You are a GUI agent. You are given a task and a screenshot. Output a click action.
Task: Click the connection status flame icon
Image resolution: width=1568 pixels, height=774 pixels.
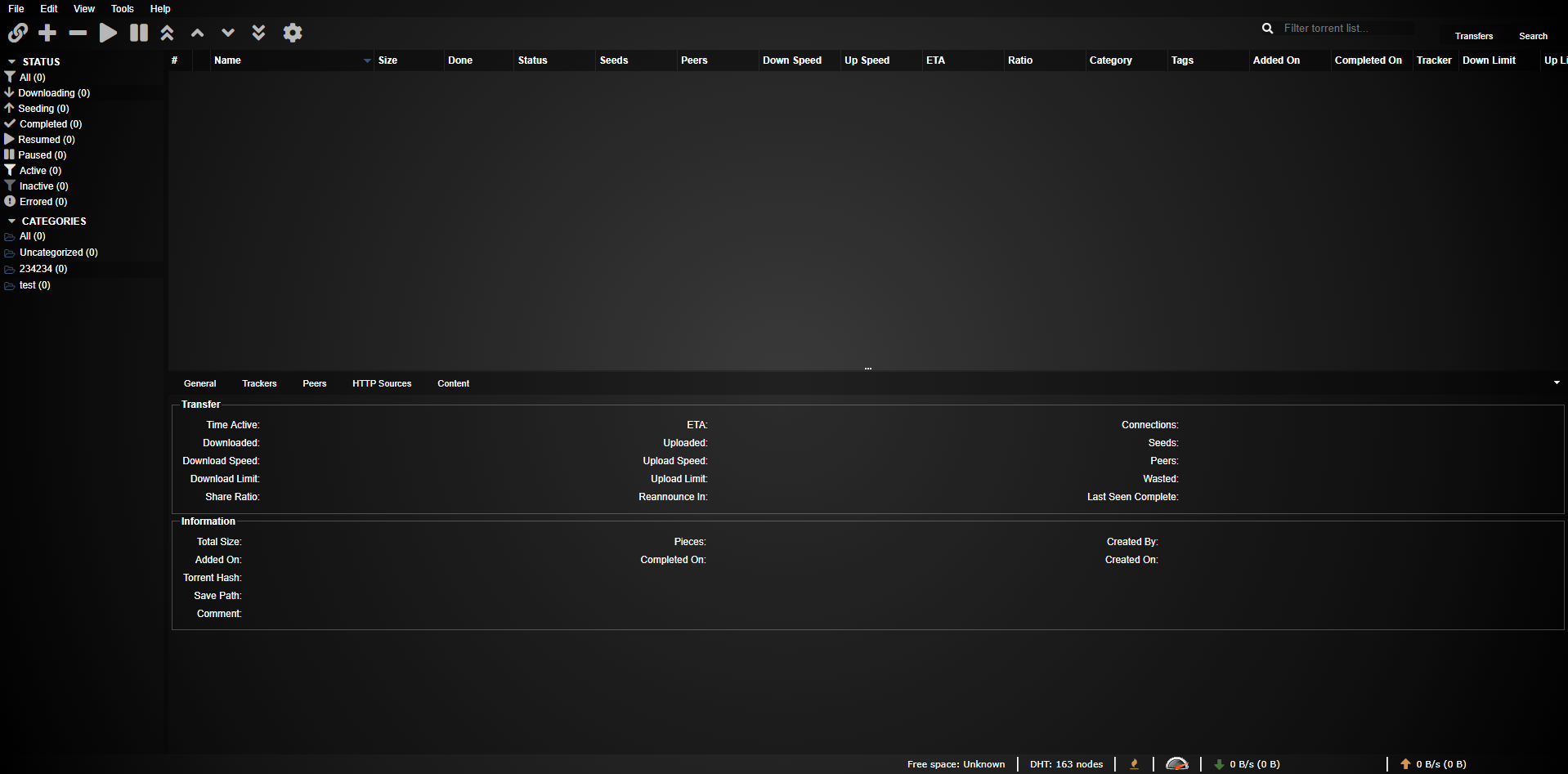(x=1134, y=764)
